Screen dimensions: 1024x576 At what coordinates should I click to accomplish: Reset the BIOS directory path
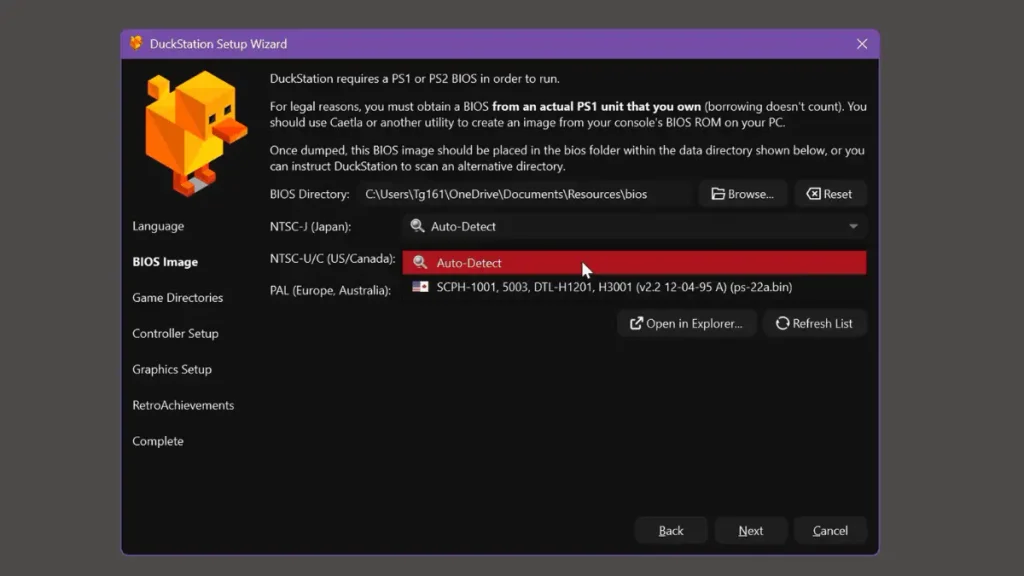coord(830,194)
